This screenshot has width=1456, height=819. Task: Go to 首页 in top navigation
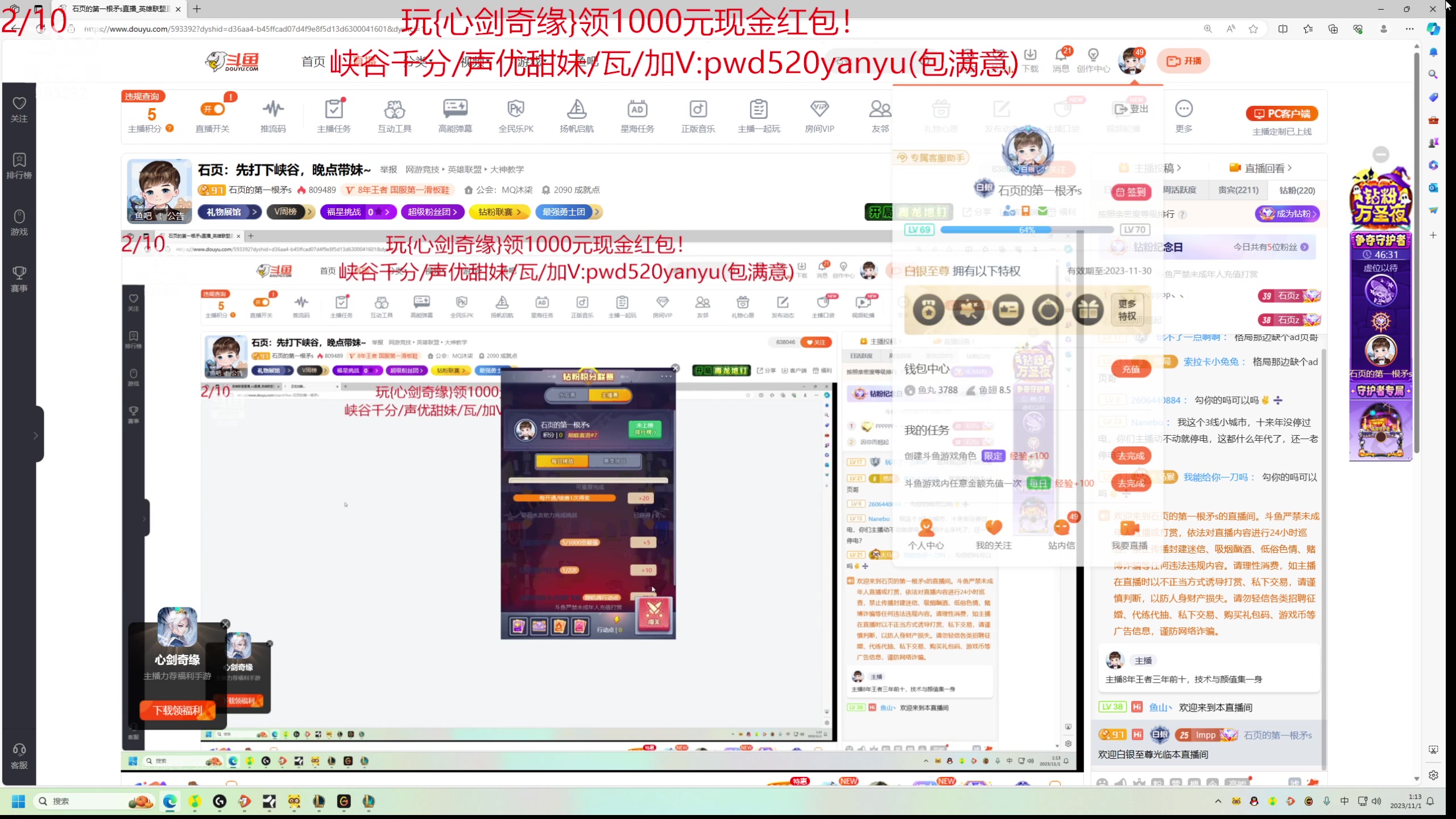(313, 61)
